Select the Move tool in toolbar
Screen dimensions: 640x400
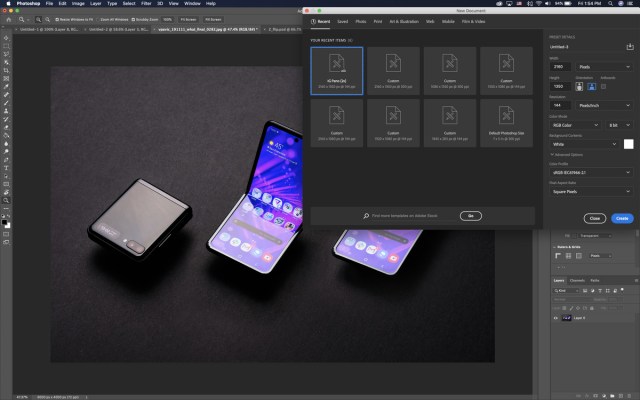point(6,38)
